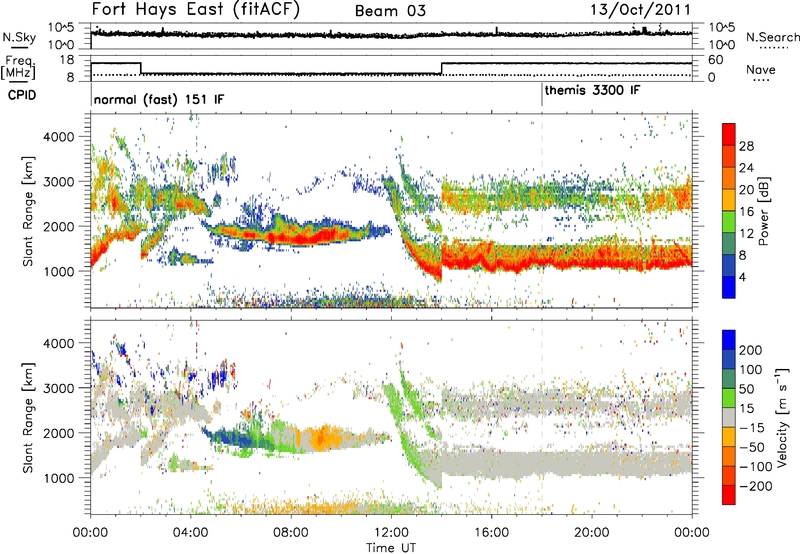Click the '20:00' time tick label
The width and height of the screenshot is (800, 554).
click(592, 533)
